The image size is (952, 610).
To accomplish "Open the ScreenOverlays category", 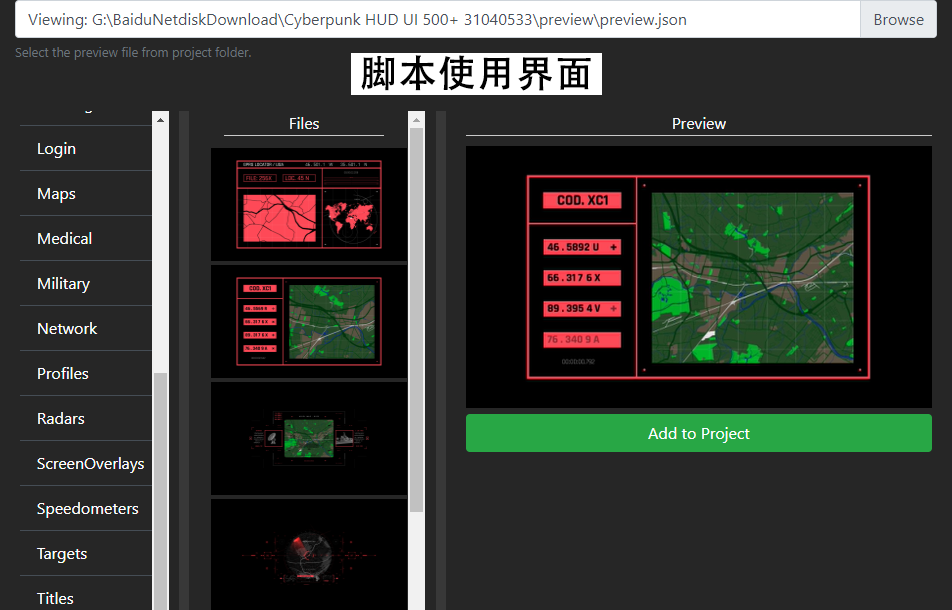I will 86,463.
